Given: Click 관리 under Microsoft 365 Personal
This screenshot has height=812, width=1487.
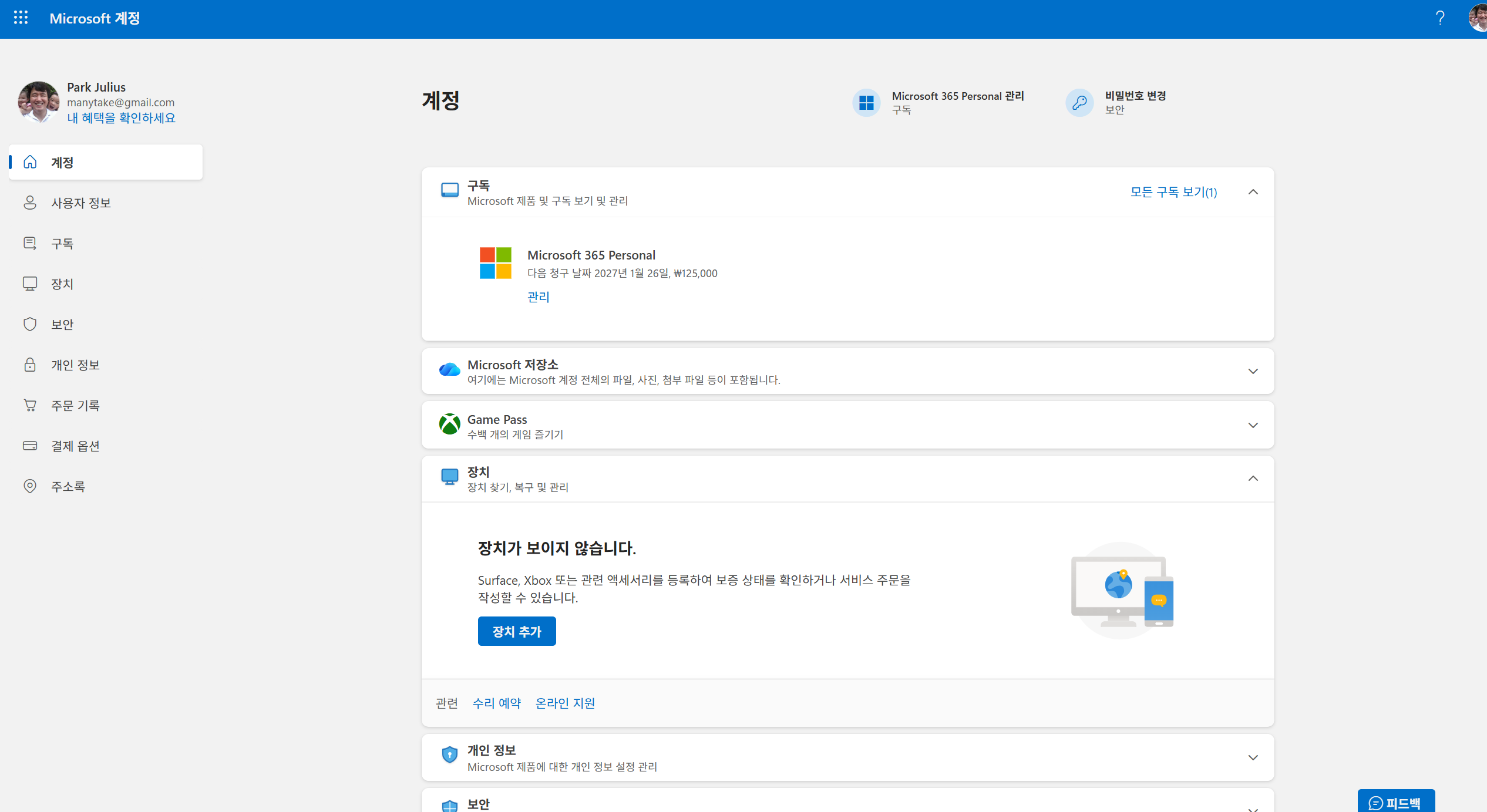Looking at the screenshot, I should pyautogui.click(x=539, y=297).
